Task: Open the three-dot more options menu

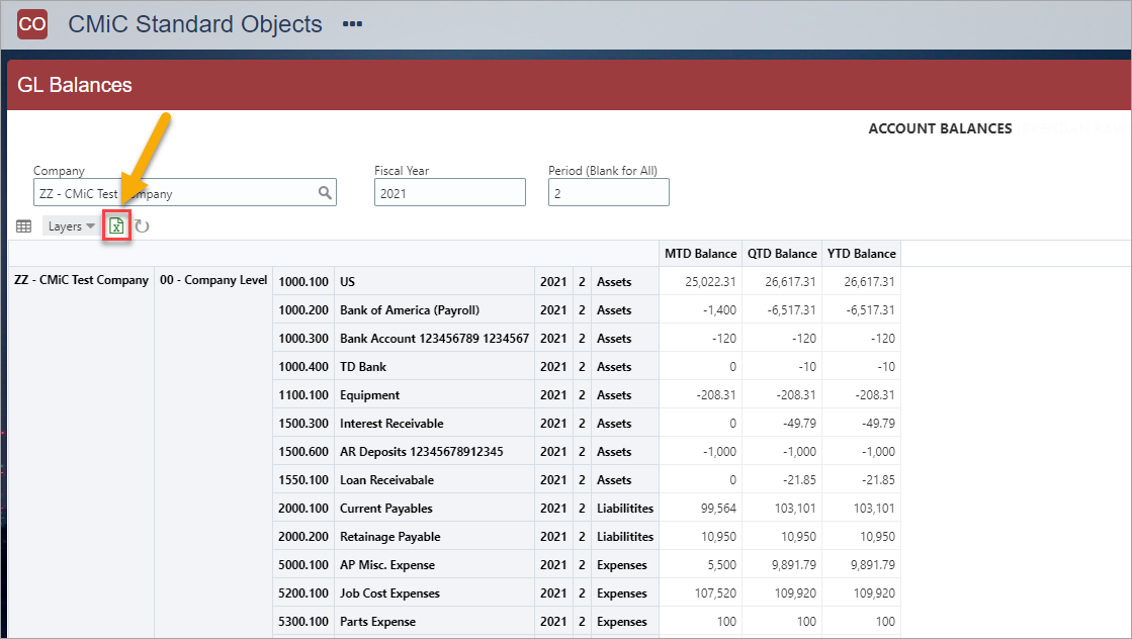Action: click(x=352, y=24)
